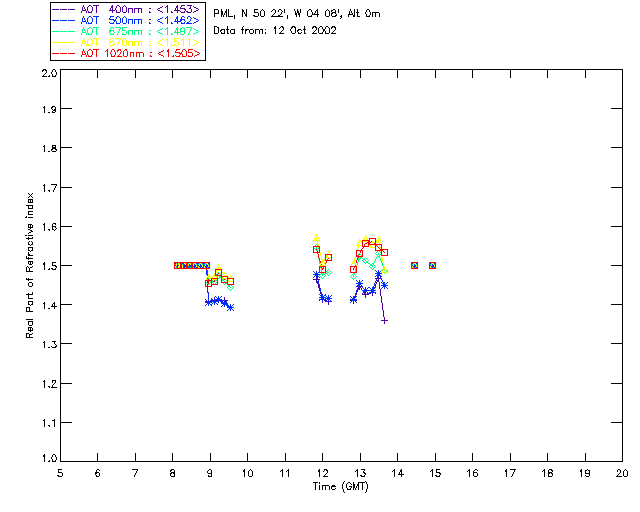Click the x-axis tick label 18

coord(547,473)
